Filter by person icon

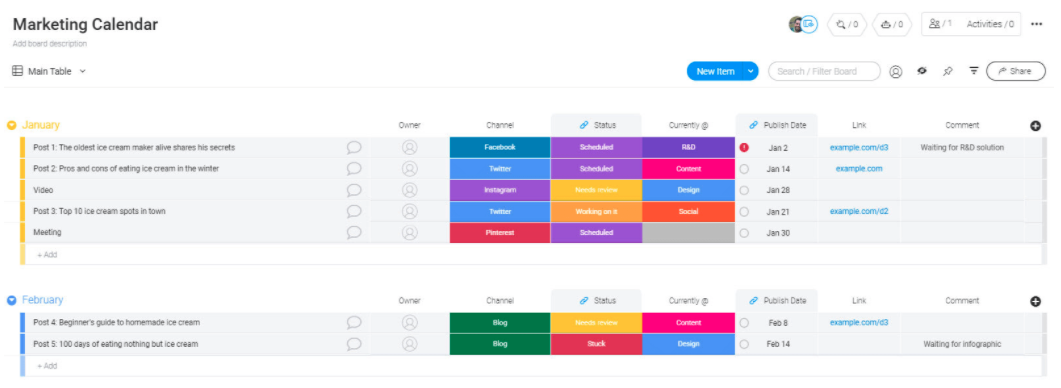click(x=895, y=71)
